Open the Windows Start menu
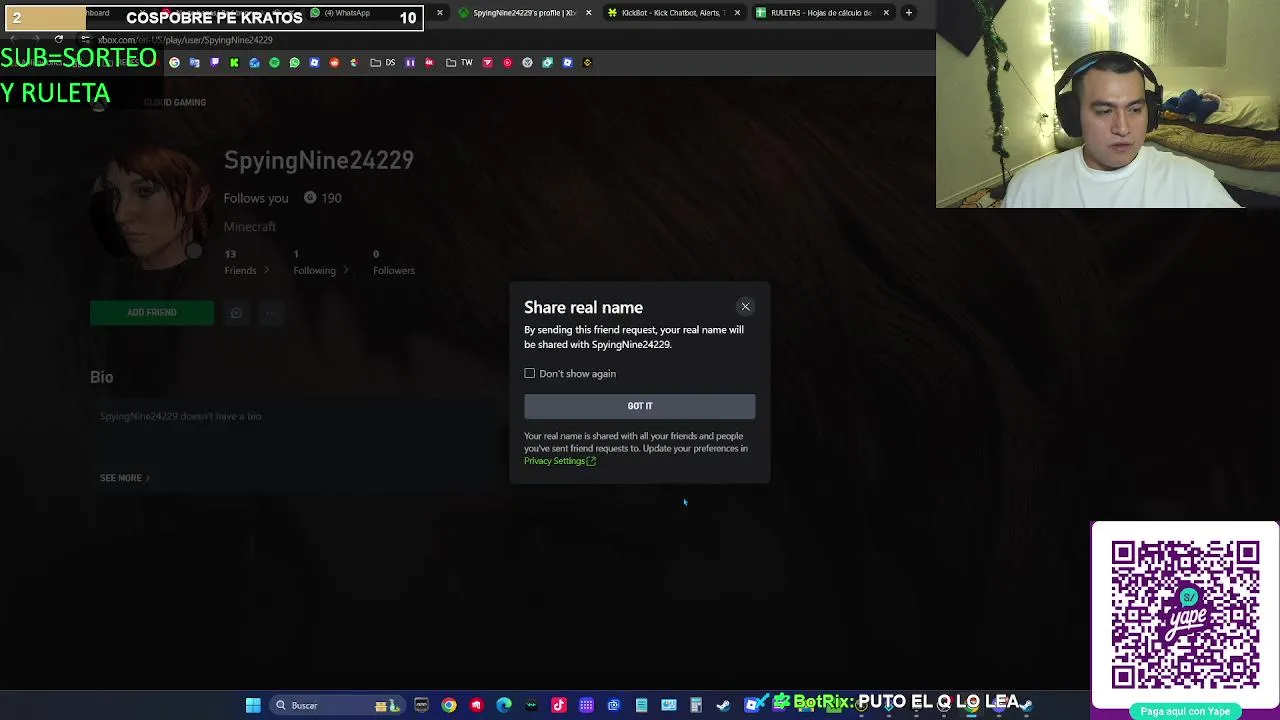Viewport: 1280px width, 720px height. (253, 705)
